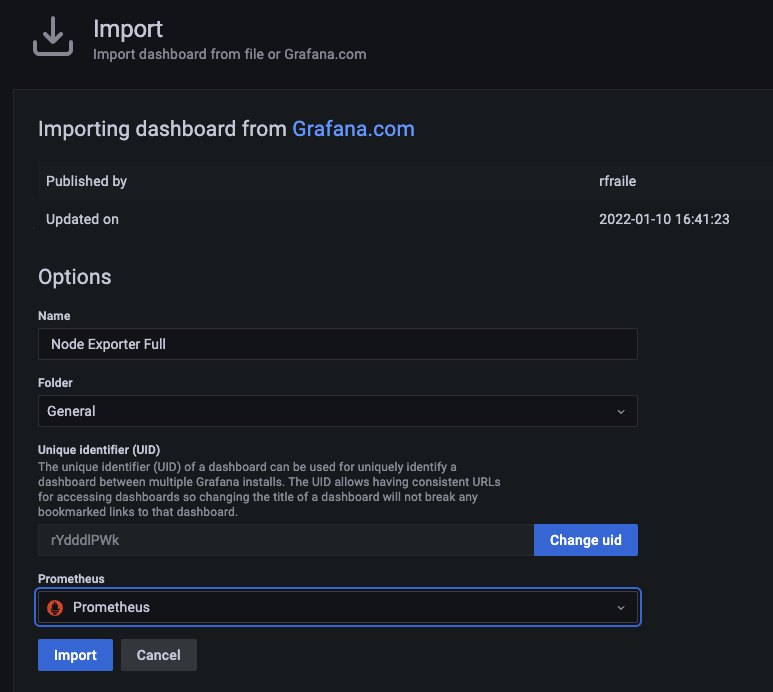Screen dimensions: 773x692
Task: Click the Prometheus label above the dropdown
Action: pos(71,579)
